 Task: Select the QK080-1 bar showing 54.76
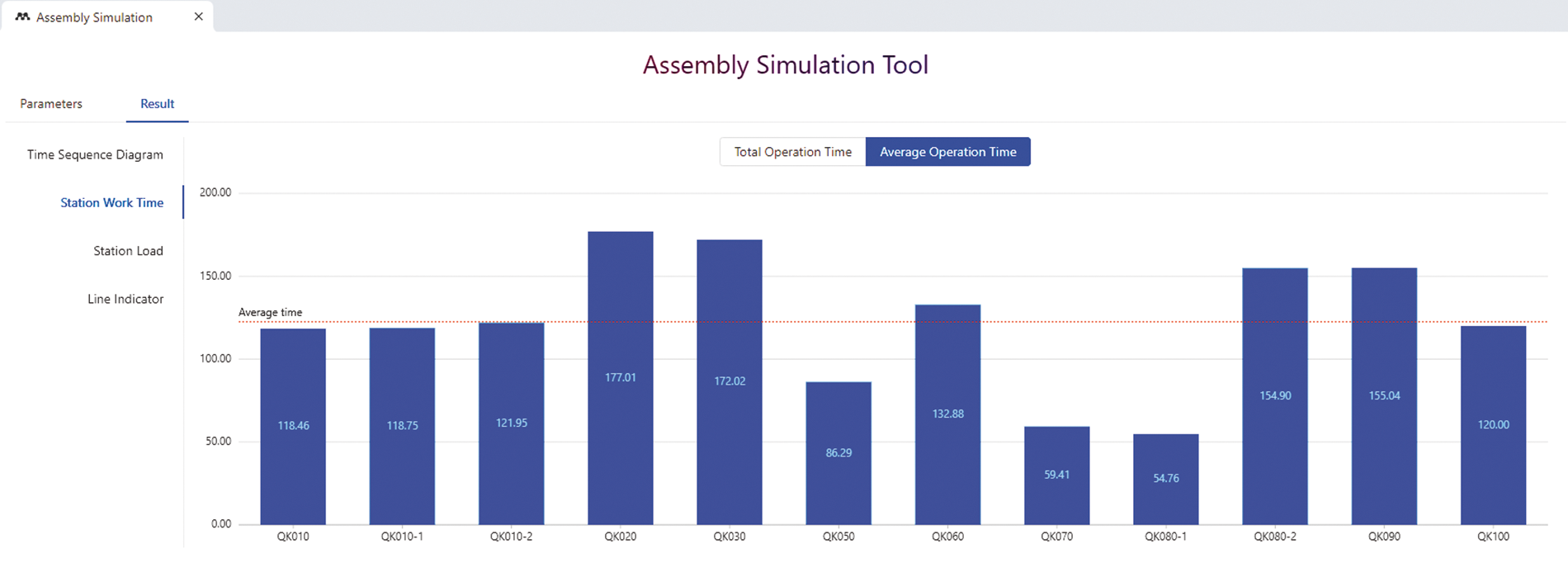click(x=1165, y=478)
